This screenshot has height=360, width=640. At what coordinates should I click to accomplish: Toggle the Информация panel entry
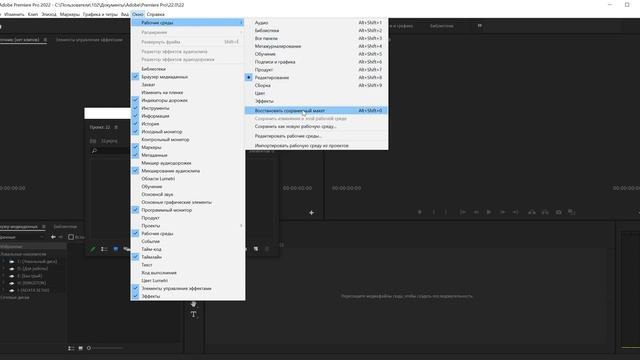(188, 116)
